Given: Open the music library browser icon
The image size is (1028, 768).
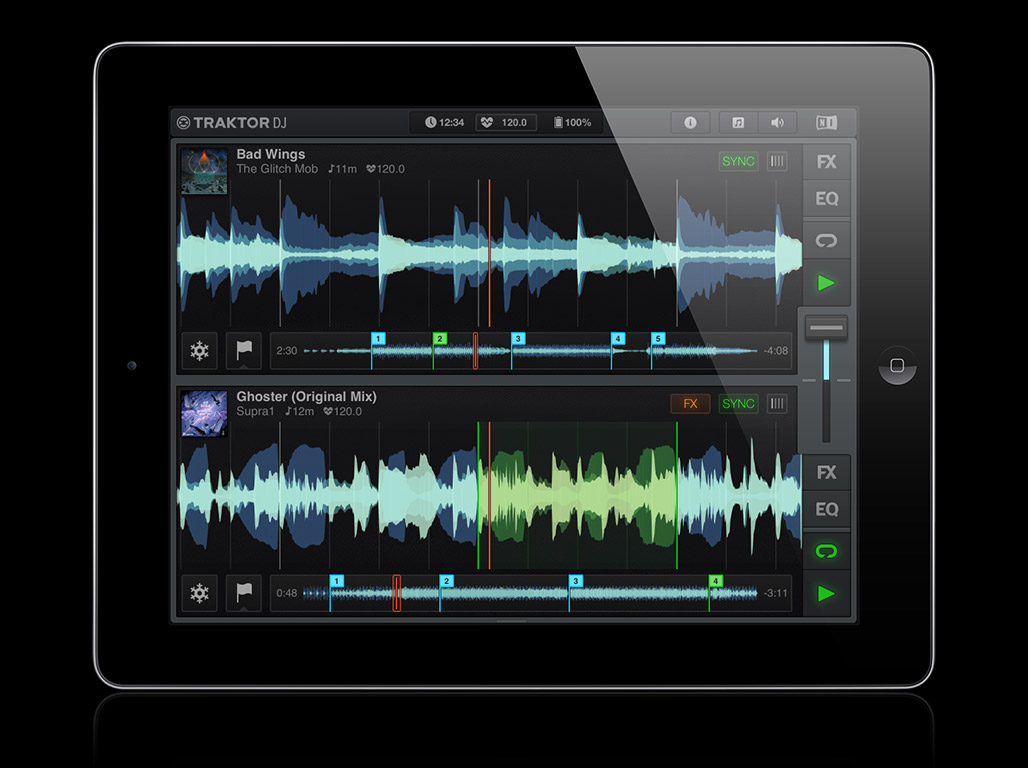Looking at the screenshot, I should point(738,122).
